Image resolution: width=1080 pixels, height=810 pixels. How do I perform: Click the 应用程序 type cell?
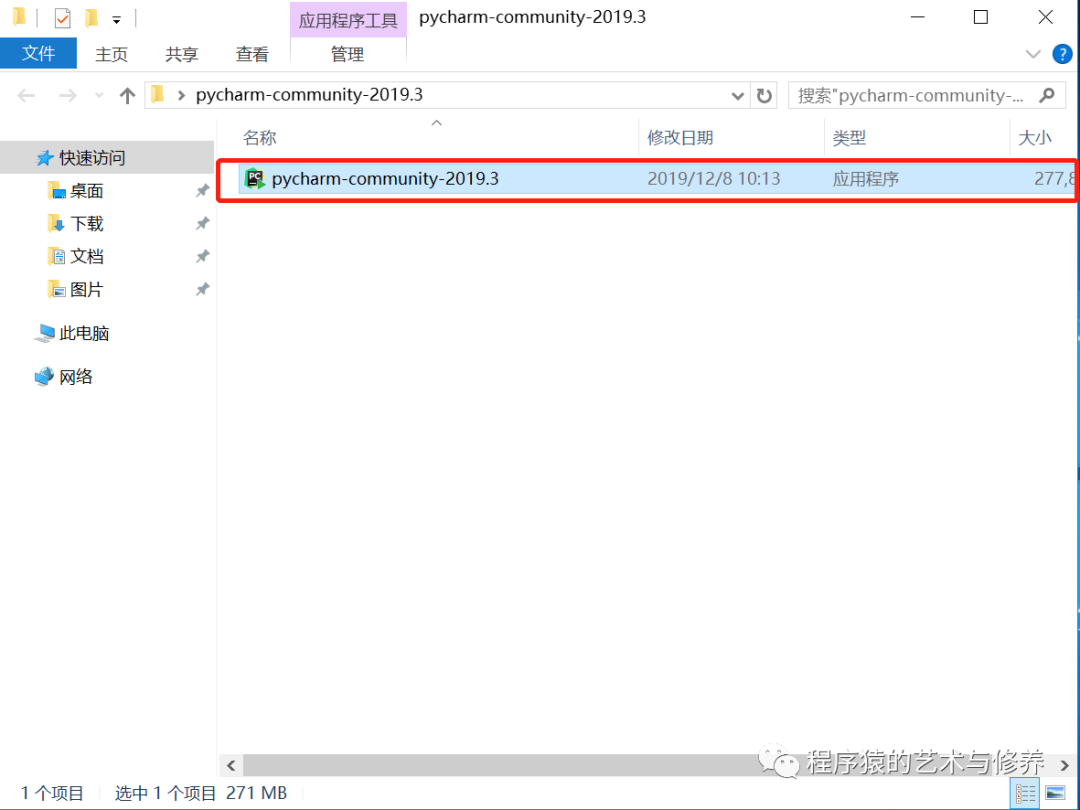coord(866,179)
